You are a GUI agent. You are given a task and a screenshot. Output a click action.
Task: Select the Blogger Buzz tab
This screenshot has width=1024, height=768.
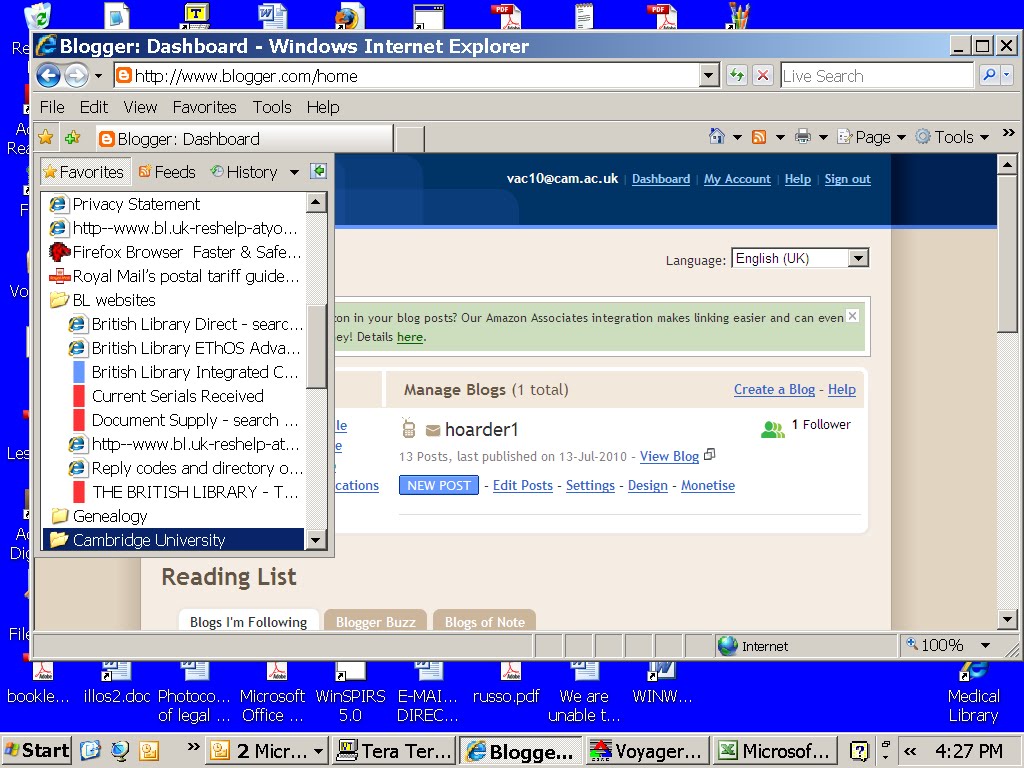[x=376, y=621]
